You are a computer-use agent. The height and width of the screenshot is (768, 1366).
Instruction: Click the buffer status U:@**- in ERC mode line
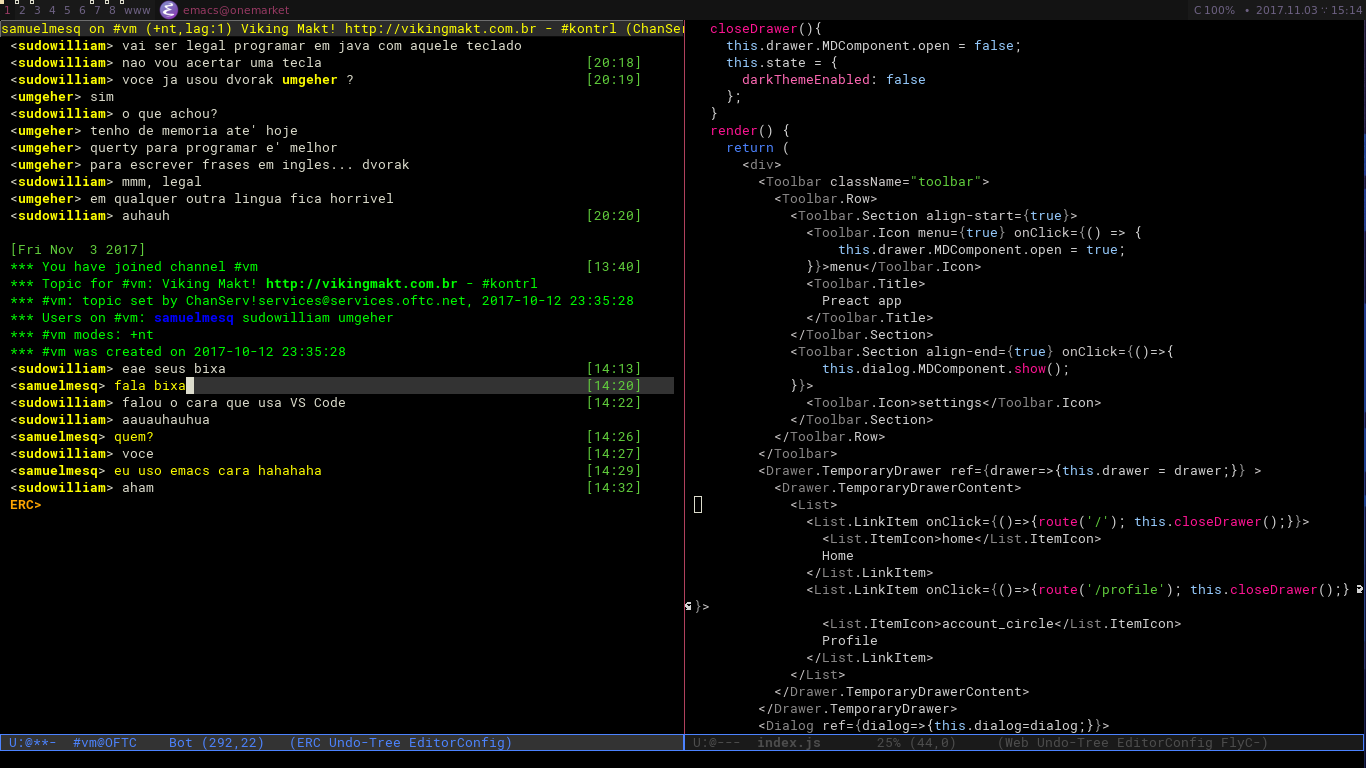click(x=33, y=743)
